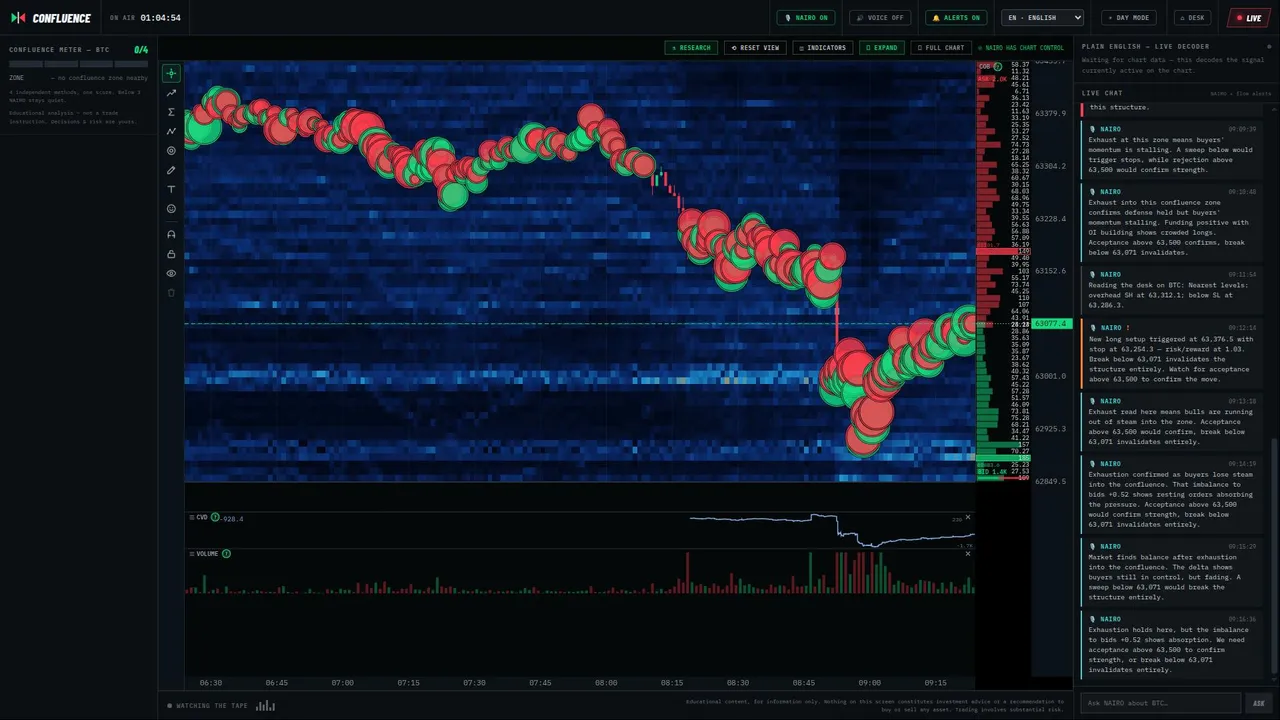This screenshot has width=1280, height=720.
Task: Select the circular target tool
Action: [171, 151]
